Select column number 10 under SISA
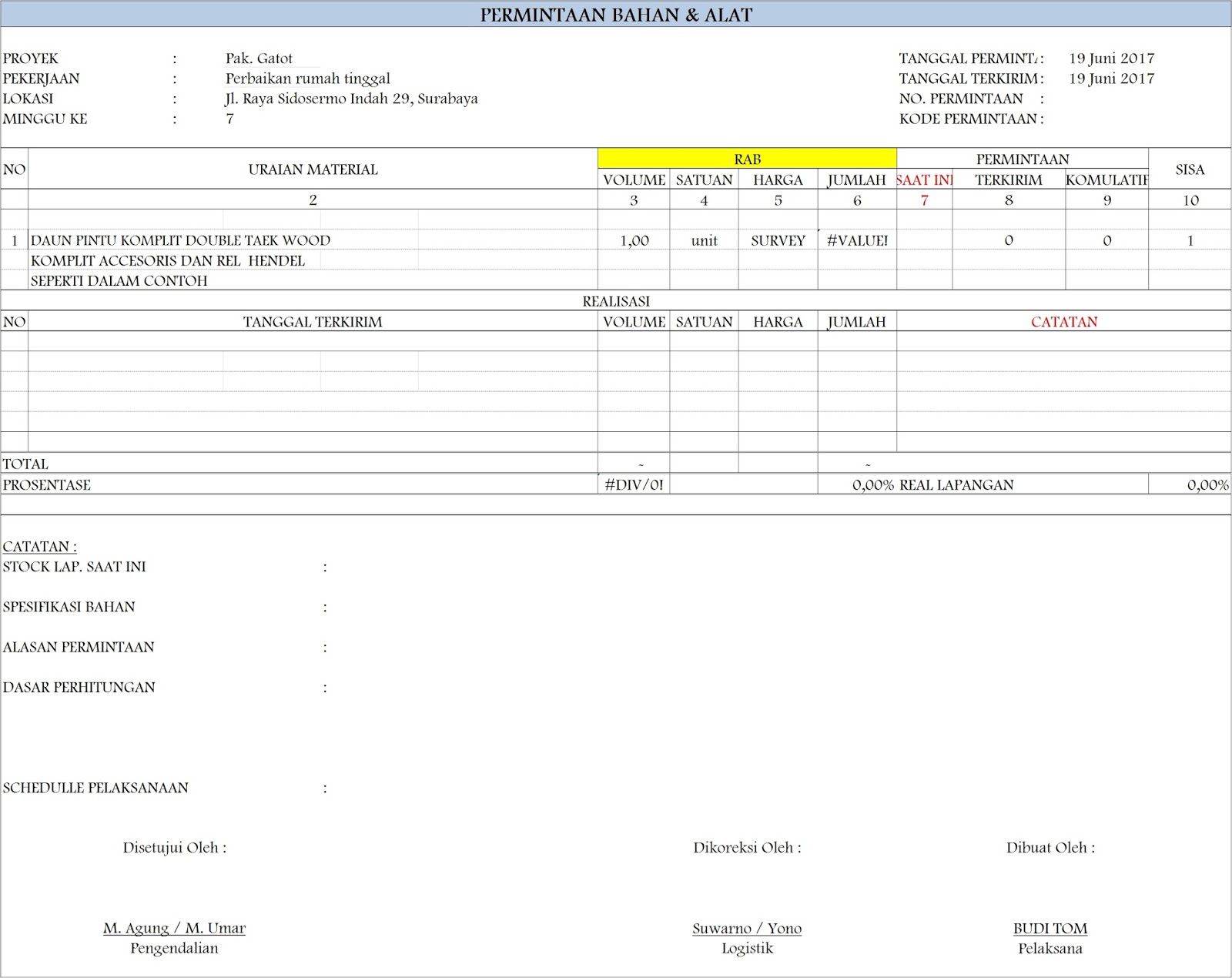 click(x=1190, y=200)
